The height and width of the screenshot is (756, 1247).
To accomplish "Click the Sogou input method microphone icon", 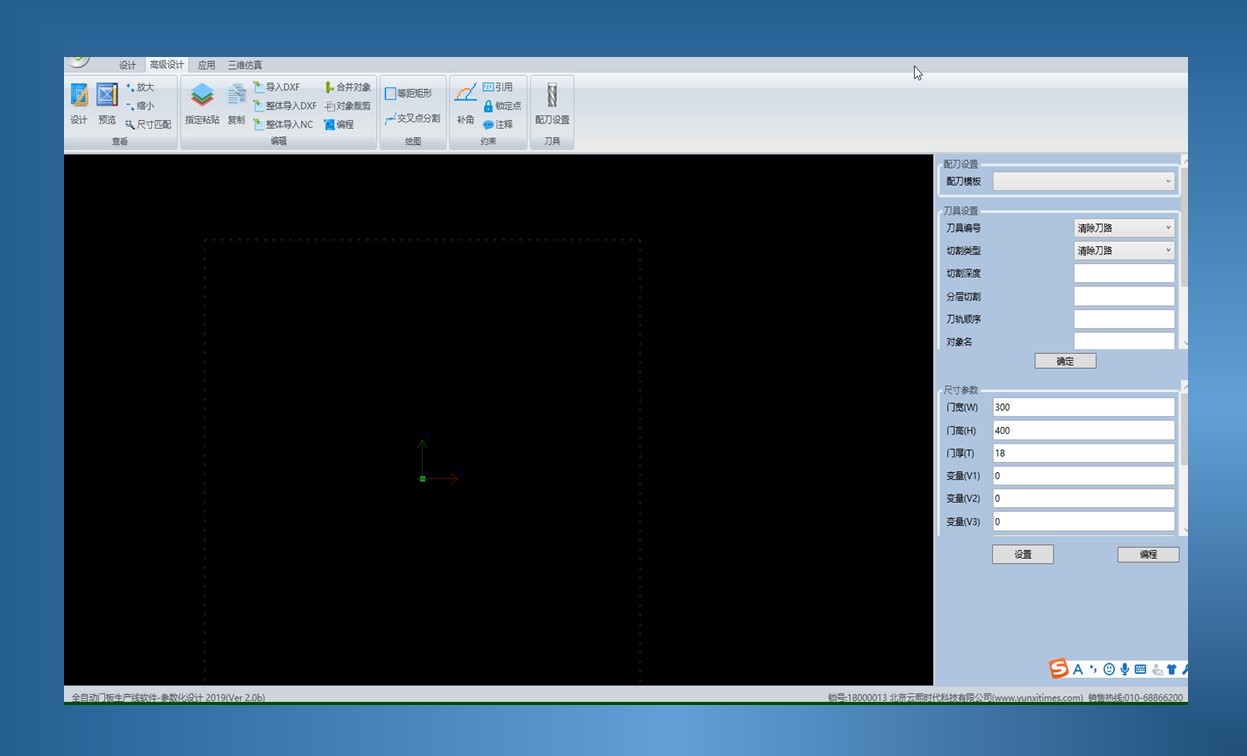I will (1125, 669).
